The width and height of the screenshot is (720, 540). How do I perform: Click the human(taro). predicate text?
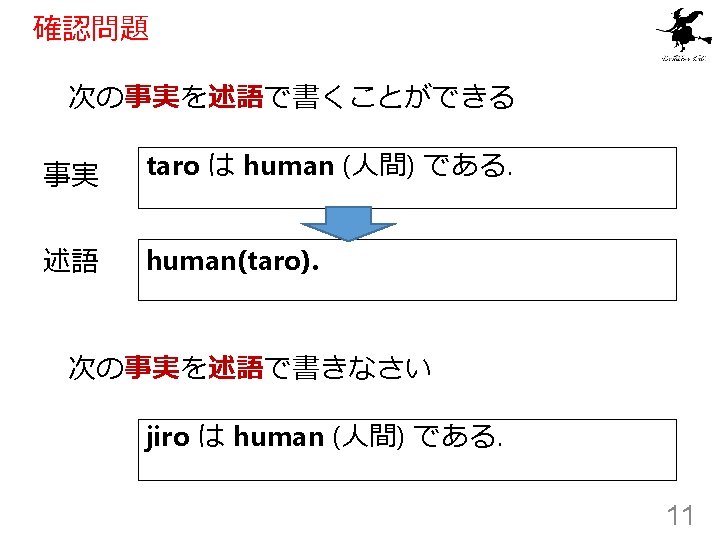233,261
